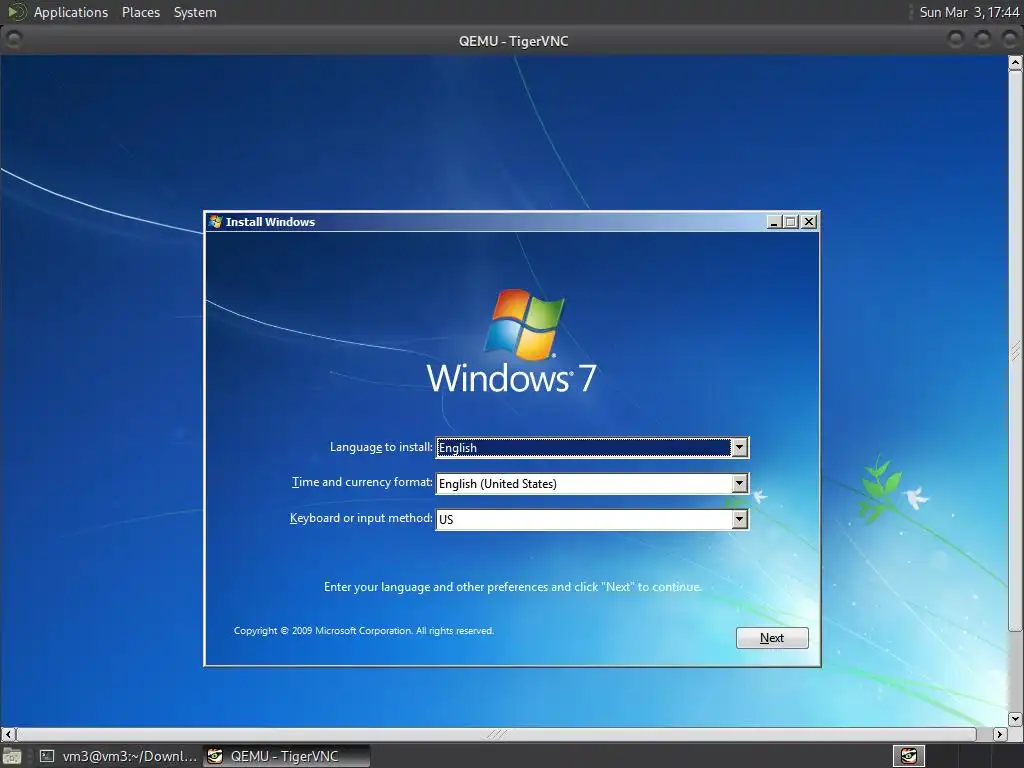The width and height of the screenshot is (1024, 768).
Task: Maximize the QEMU - TigerVNC window
Action: pos(983,40)
